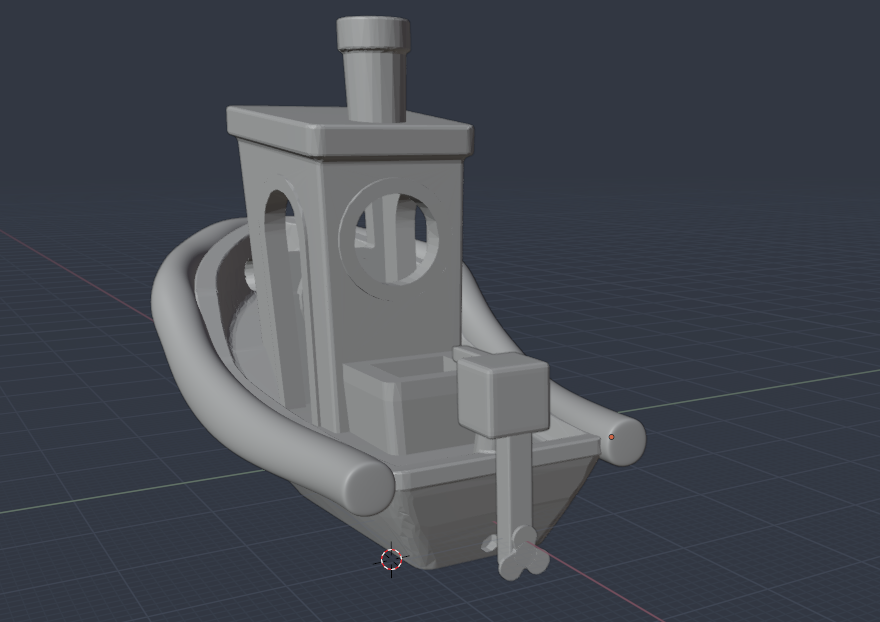The image size is (880, 622).
Task: Click the orange origin dot on tube end
Action: (612, 437)
